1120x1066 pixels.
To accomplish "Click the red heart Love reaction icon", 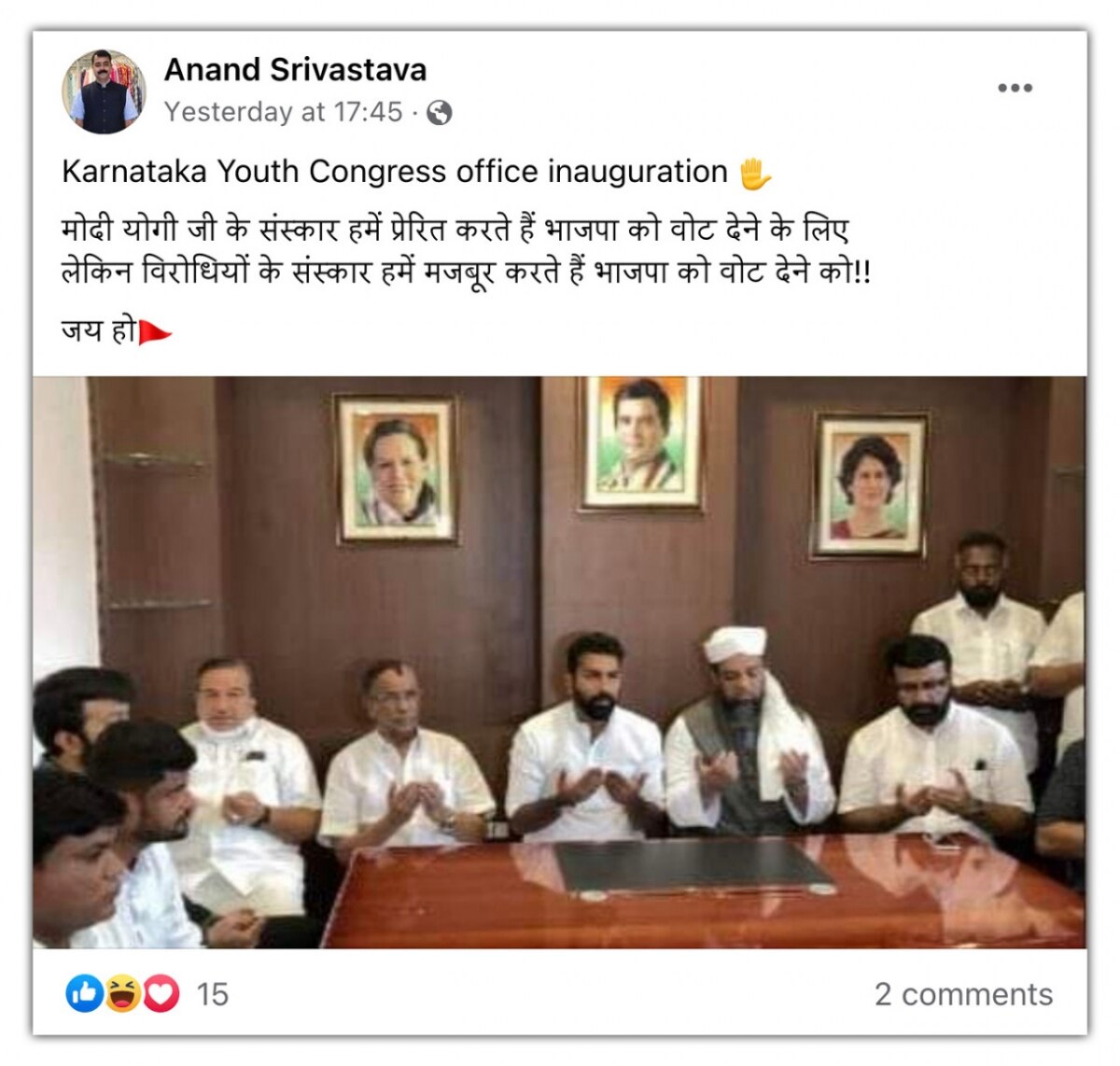I will coord(161,994).
